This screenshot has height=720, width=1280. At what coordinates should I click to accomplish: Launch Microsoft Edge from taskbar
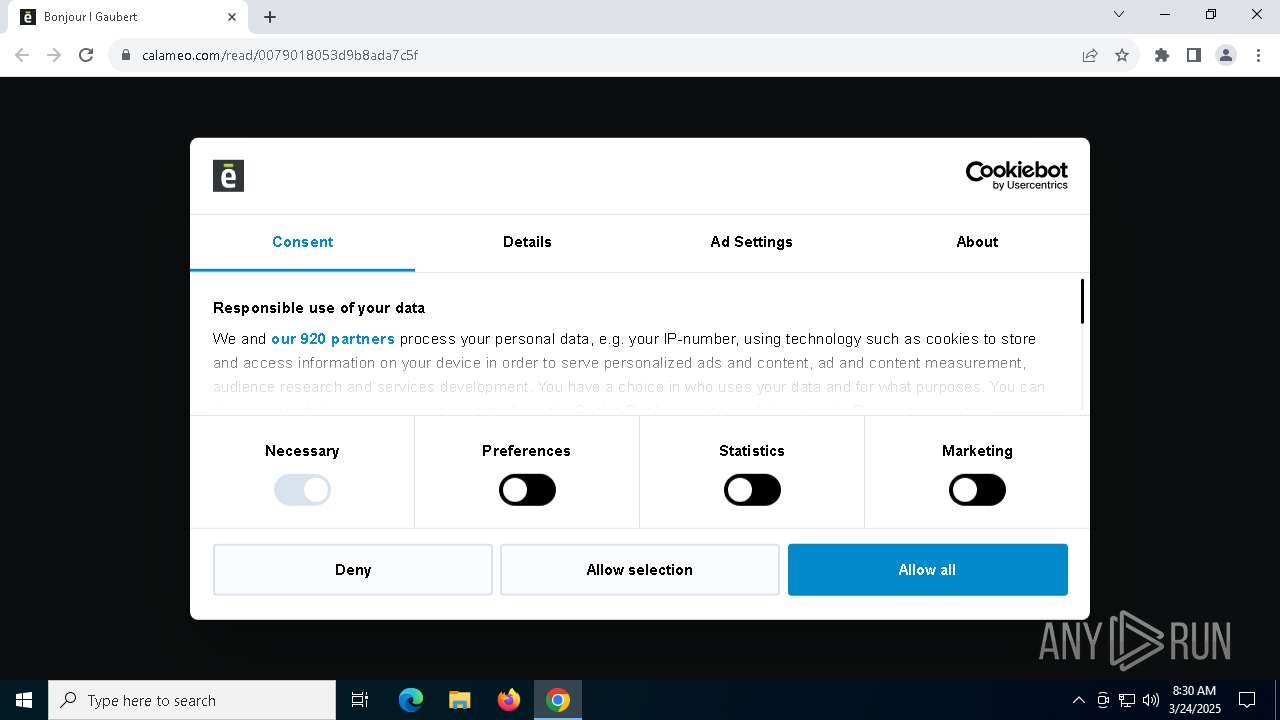pyautogui.click(x=411, y=700)
